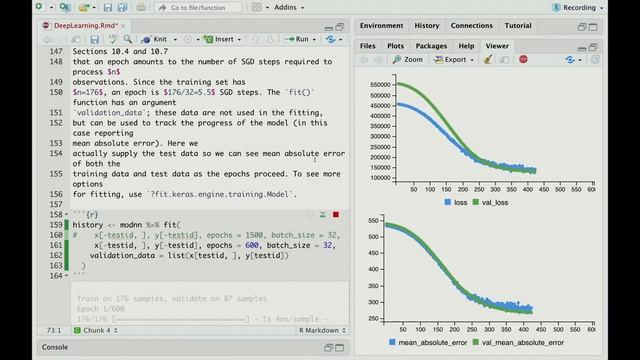
Task: Click the Console pane title
Action: pyautogui.click(x=55, y=347)
